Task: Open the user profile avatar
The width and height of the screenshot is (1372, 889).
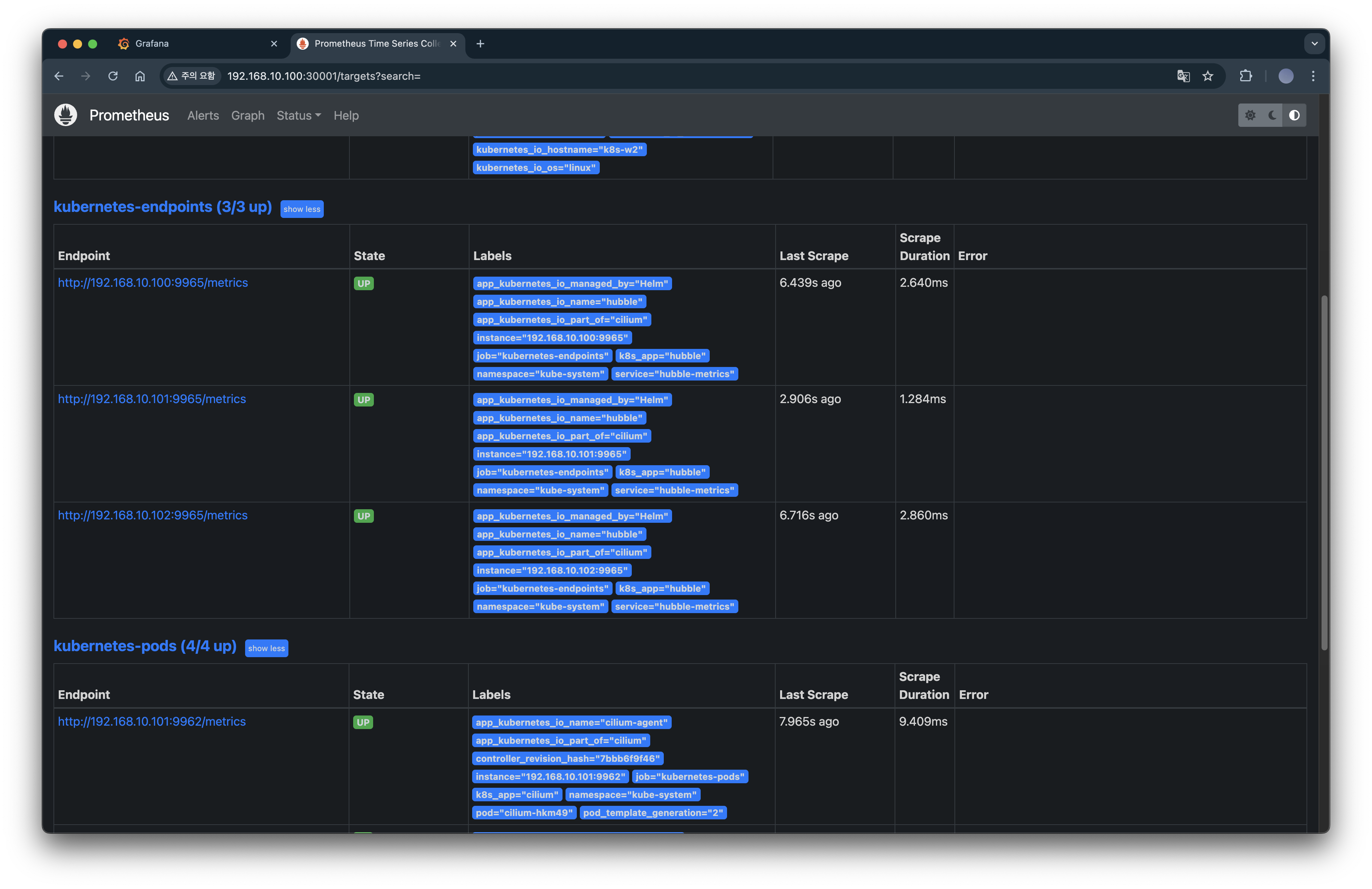Action: point(1285,76)
